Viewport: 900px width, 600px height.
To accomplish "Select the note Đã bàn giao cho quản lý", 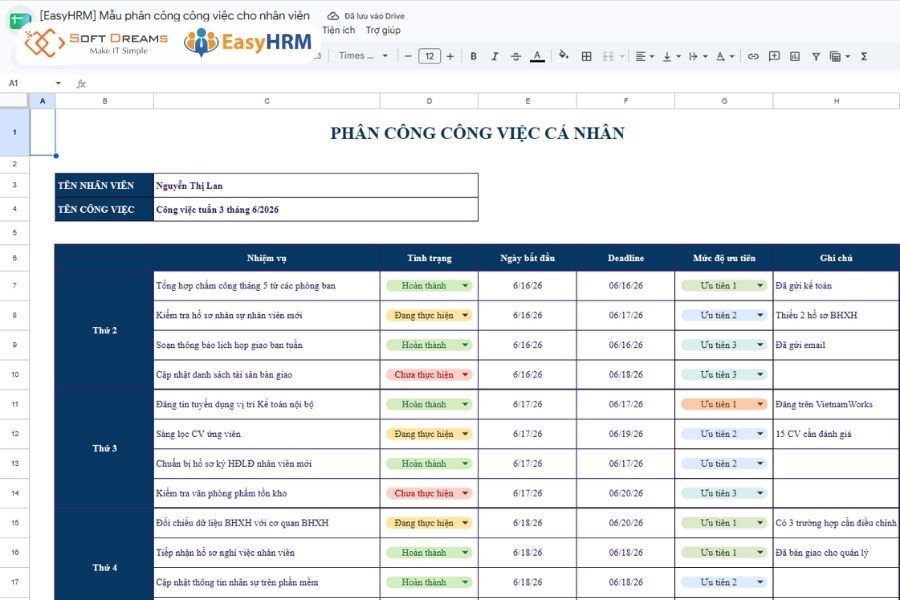I will coord(836,552).
